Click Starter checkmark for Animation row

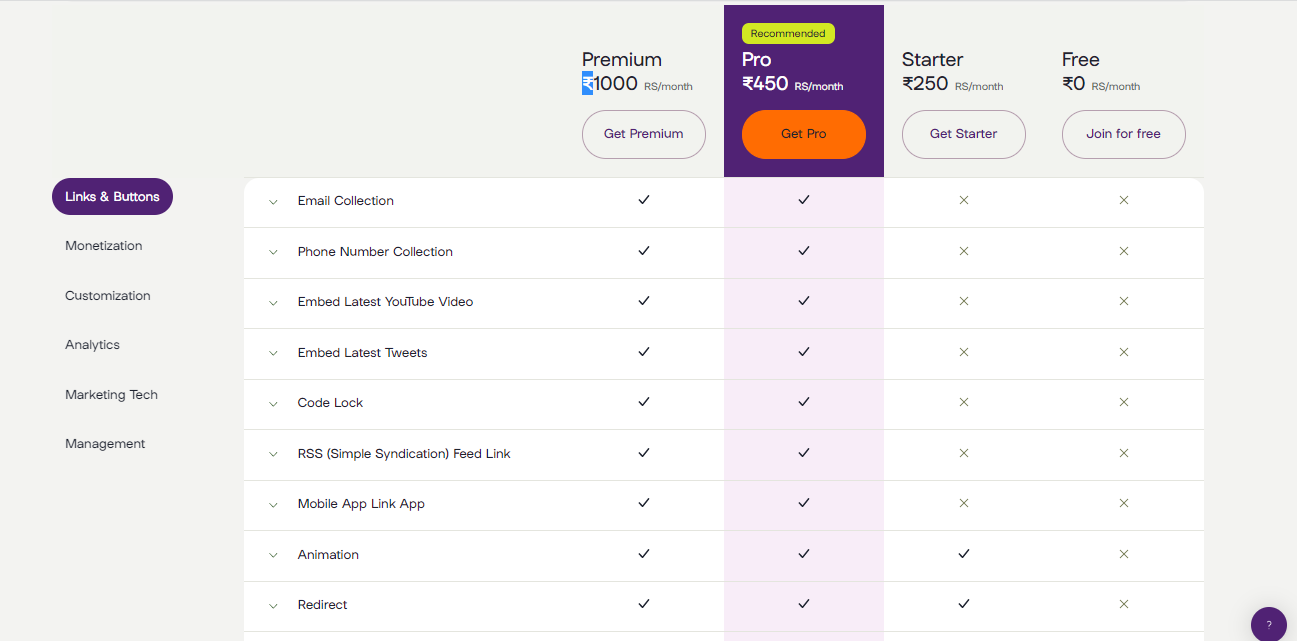964,553
